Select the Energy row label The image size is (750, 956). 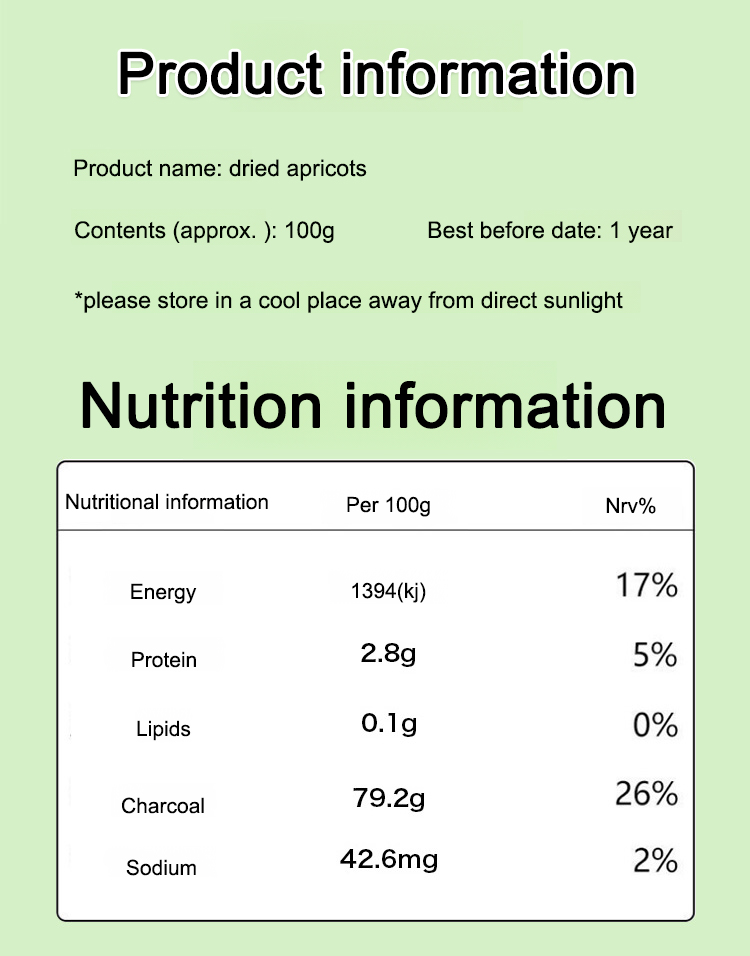pos(163,592)
